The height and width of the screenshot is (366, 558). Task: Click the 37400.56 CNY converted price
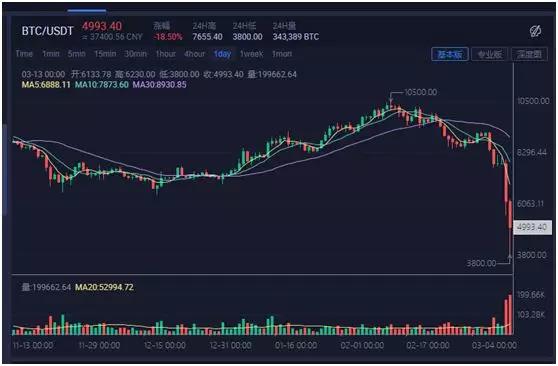[x=112, y=37]
